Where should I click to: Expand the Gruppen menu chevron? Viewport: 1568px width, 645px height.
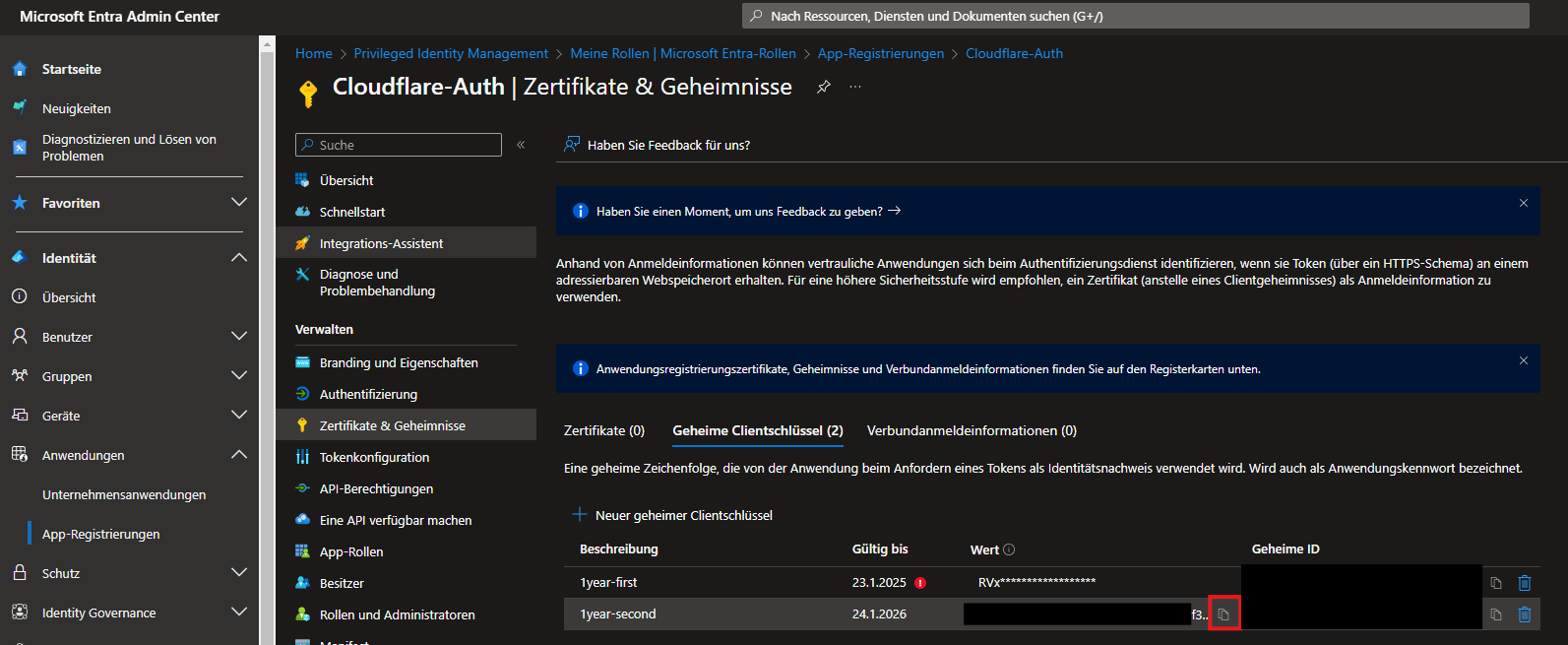[238, 375]
